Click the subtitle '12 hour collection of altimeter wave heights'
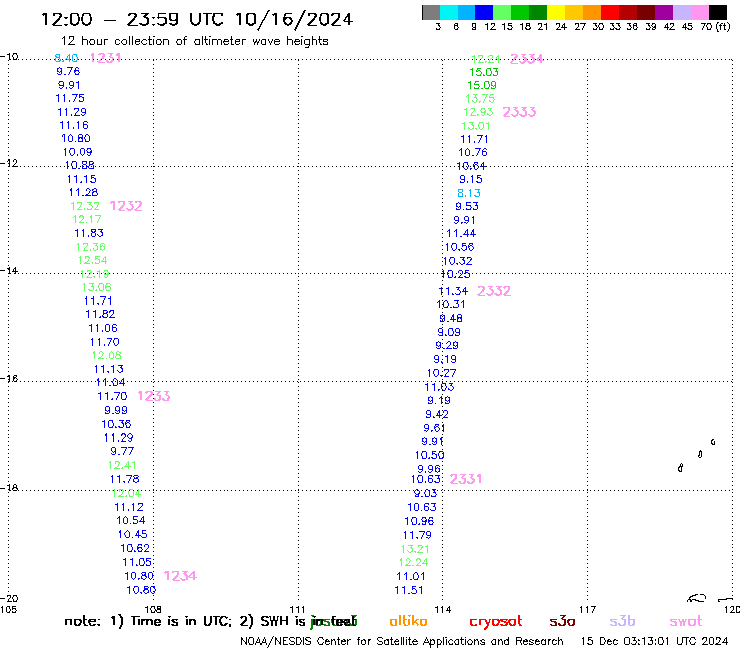Screen dimensions: 740x650 (x=194, y=41)
